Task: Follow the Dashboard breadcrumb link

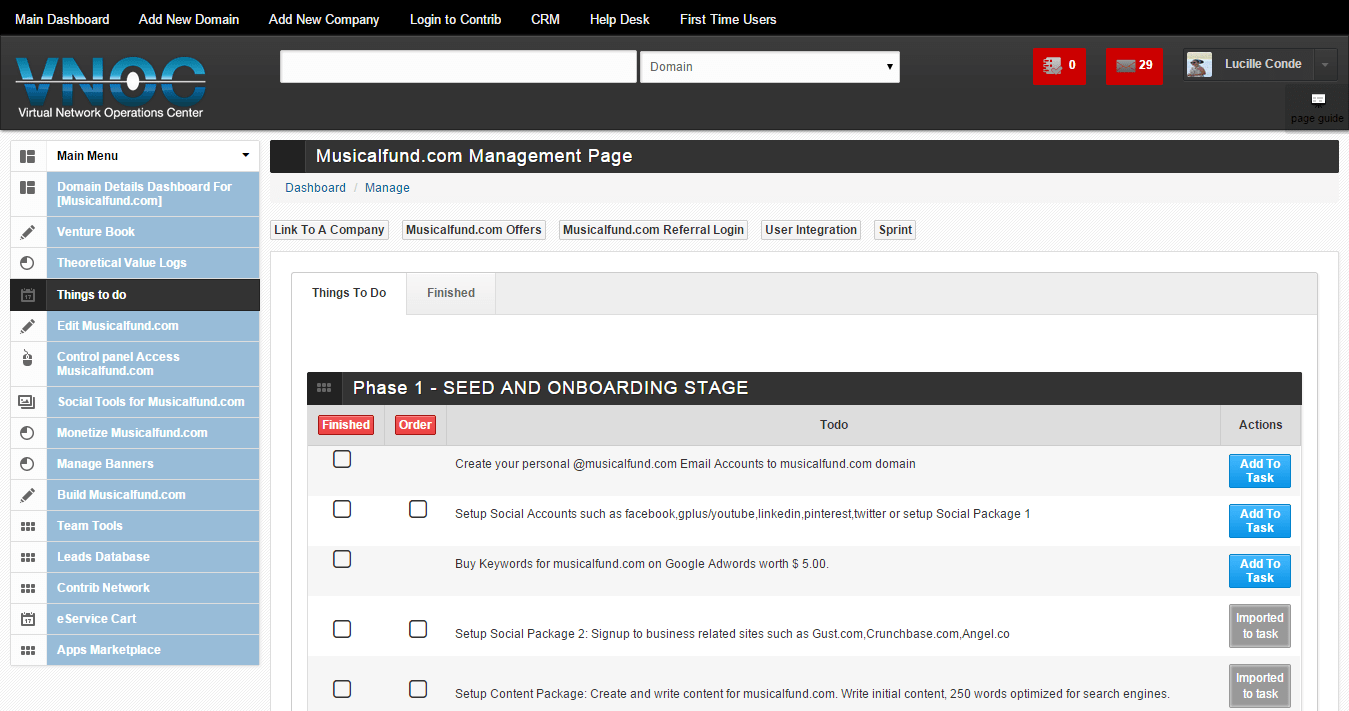Action: tap(315, 188)
